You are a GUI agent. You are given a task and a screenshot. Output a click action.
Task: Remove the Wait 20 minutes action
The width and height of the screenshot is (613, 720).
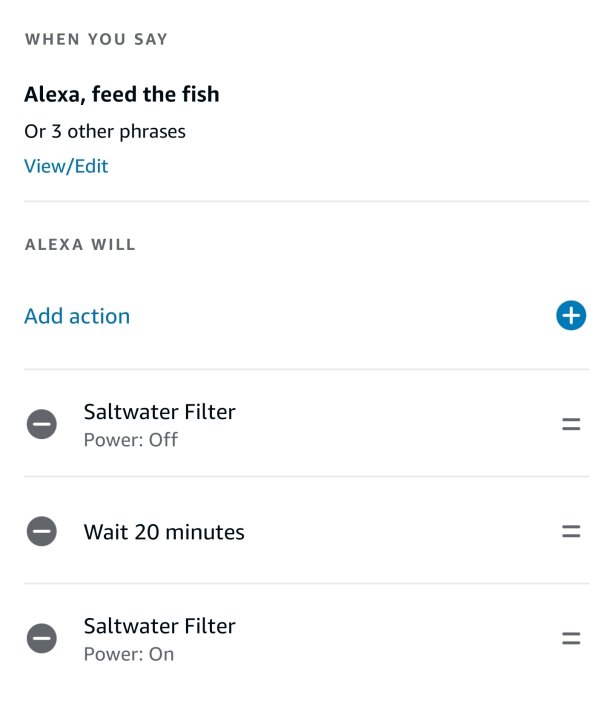[42, 532]
